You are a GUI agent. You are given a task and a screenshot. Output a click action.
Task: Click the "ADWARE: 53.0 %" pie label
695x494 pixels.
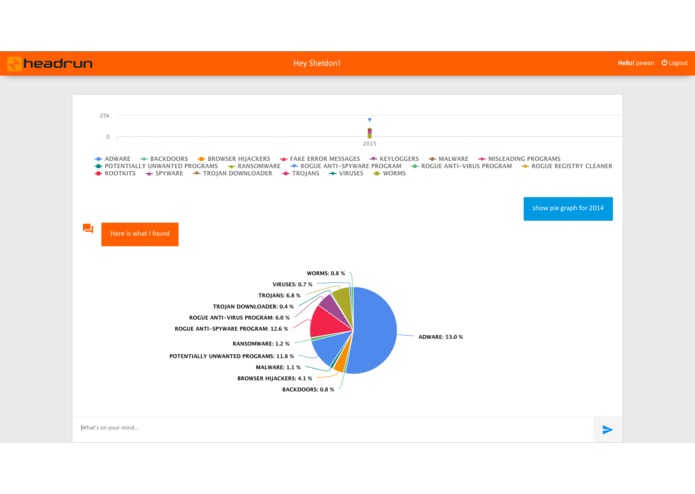441,337
